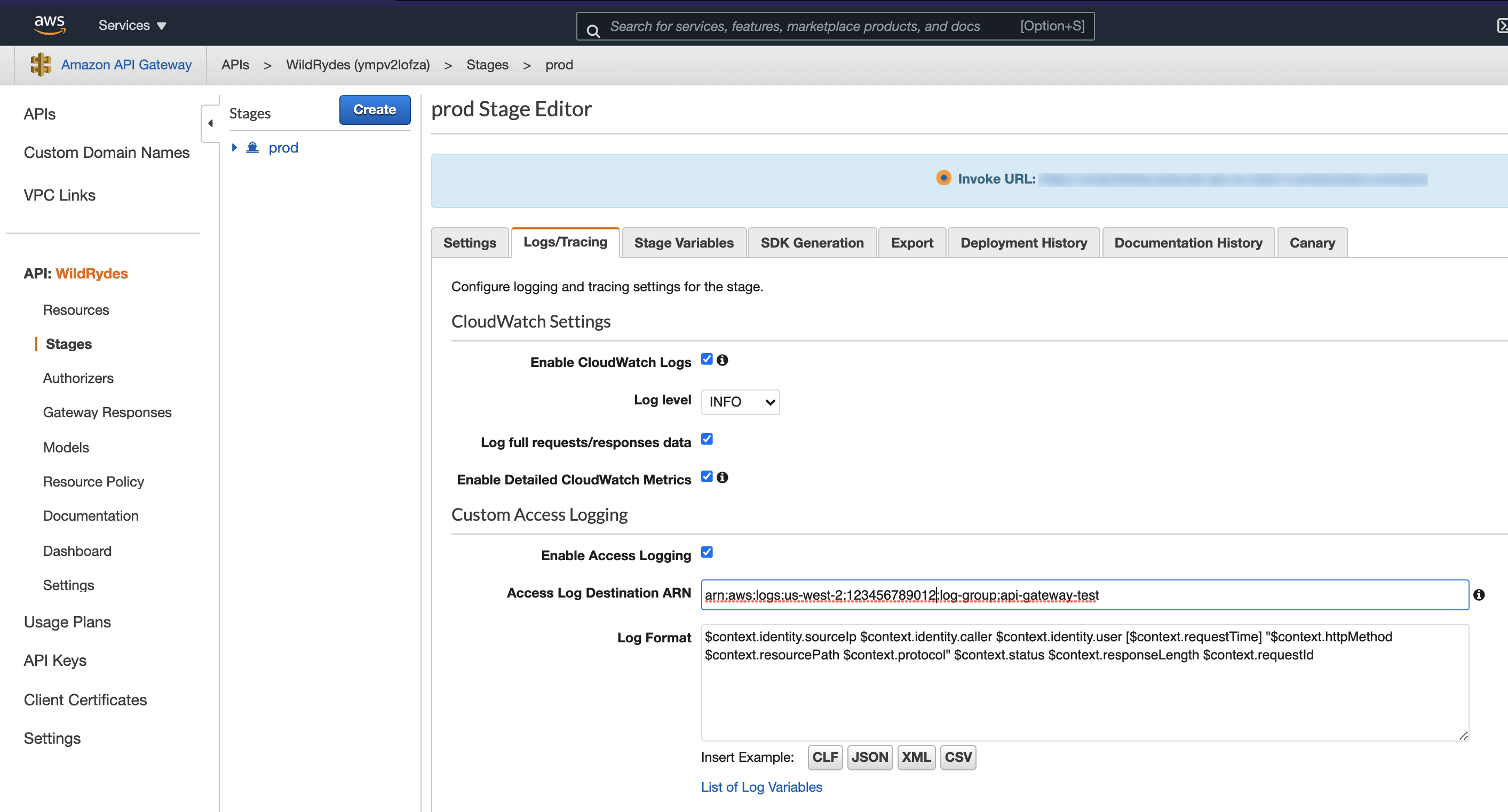Open the Deployment History tab
The height and width of the screenshot is (812, 1508).
(x=1023, y=242)
